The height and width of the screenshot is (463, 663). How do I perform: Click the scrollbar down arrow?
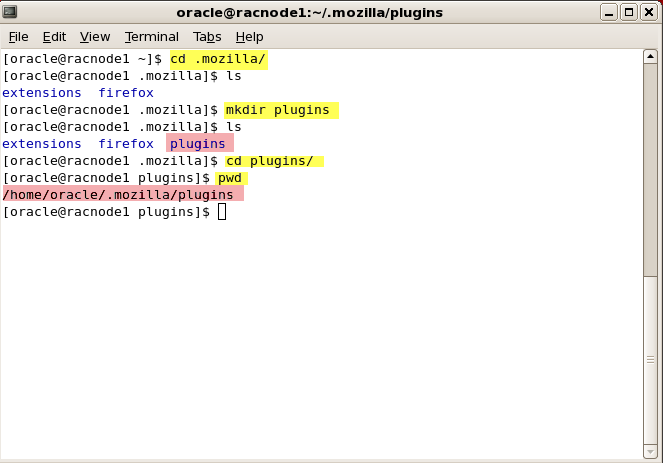coord(651,452)
